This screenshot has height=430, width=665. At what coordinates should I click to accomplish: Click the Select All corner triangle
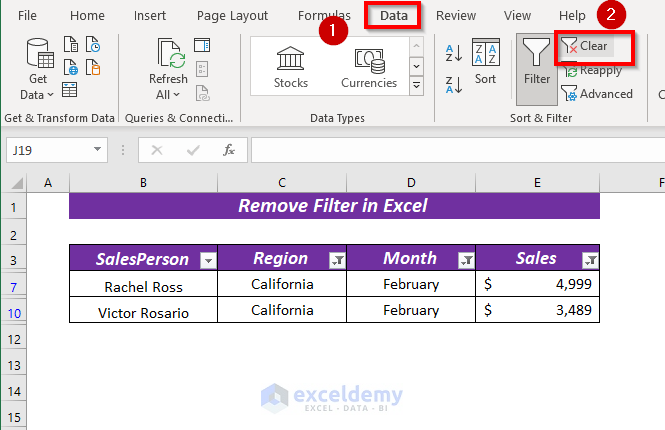point(16,183)
